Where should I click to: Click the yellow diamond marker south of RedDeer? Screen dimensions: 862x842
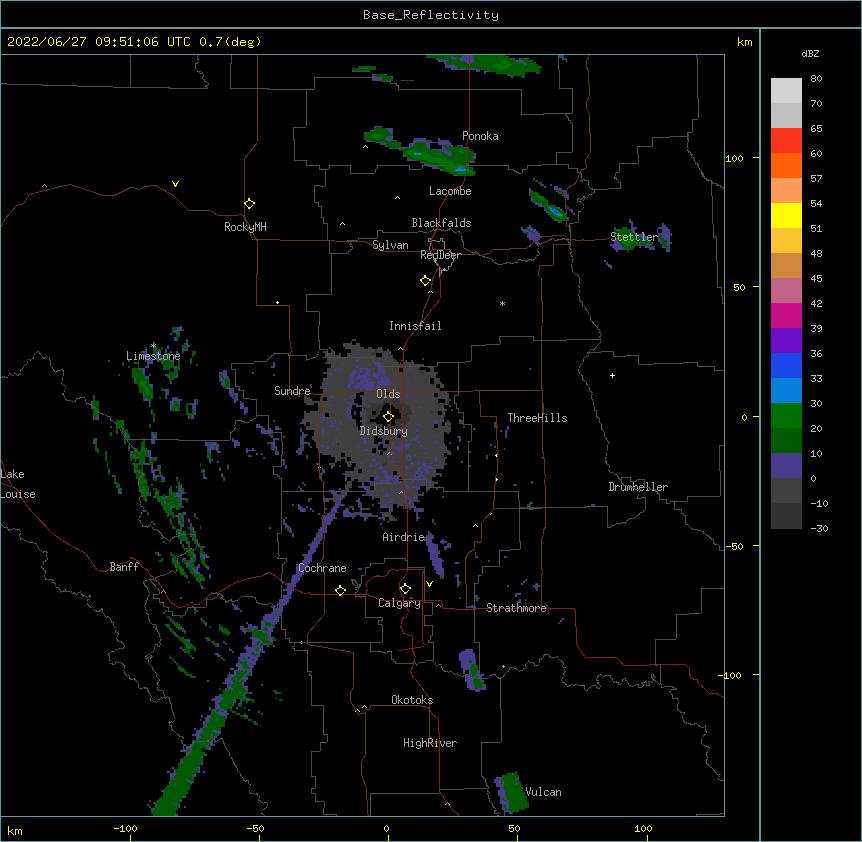click(426, 281)
